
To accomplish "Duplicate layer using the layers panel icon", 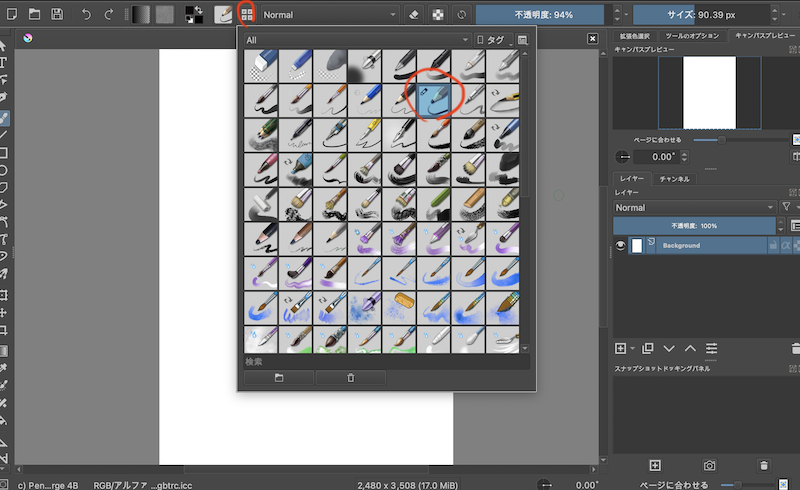I will (647, 348).
